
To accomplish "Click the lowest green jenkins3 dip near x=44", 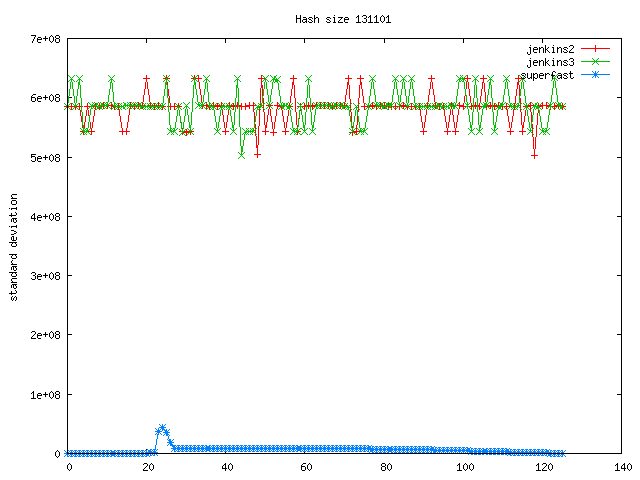I will 242,155.
